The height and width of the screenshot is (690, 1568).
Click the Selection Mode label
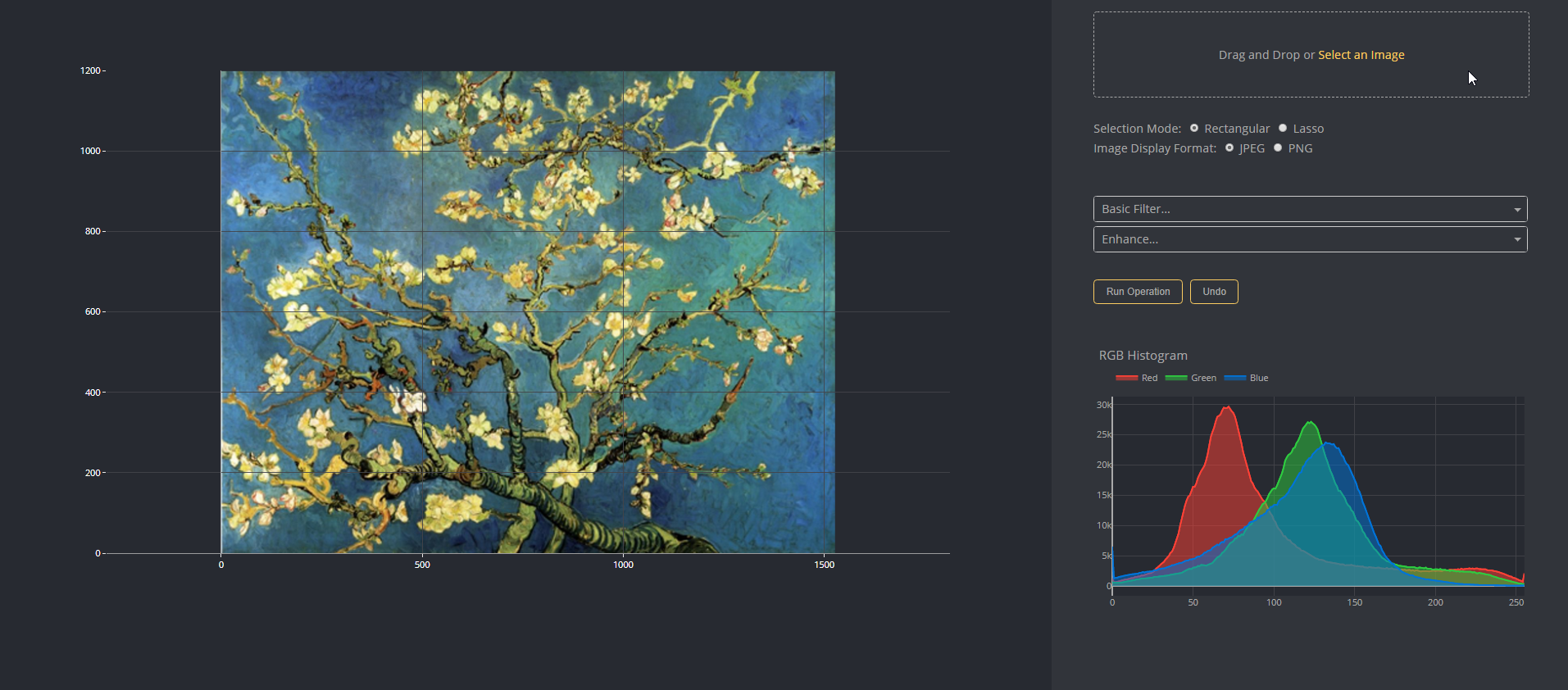tap(1137, 129)
